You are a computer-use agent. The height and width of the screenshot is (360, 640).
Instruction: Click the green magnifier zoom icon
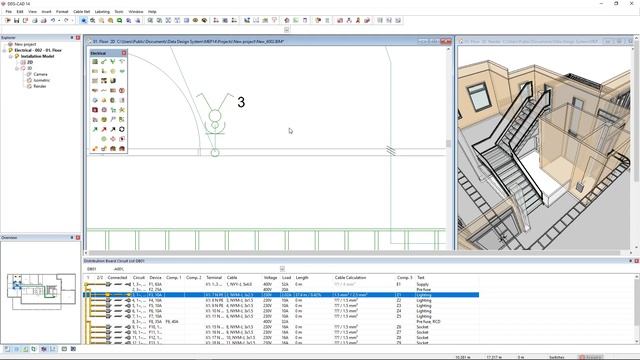click(120, 20)
